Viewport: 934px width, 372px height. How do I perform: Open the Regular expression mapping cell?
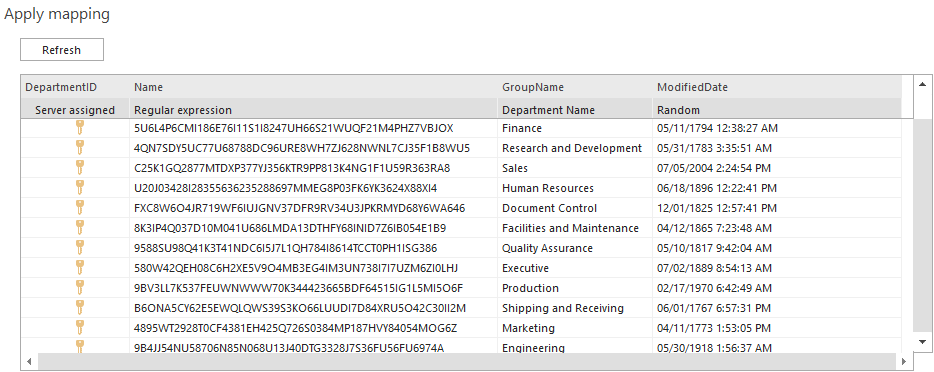point(313,110)
